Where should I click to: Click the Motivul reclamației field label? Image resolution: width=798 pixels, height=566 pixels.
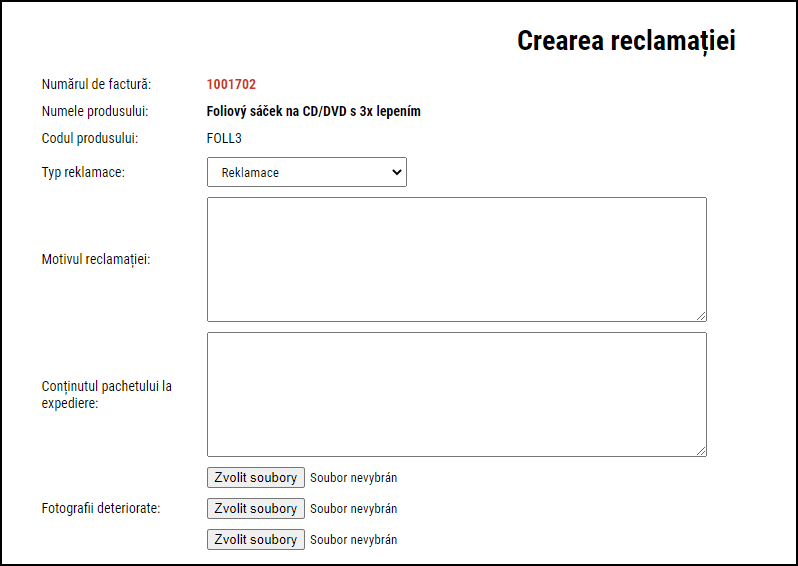click(x=96, y=260)
